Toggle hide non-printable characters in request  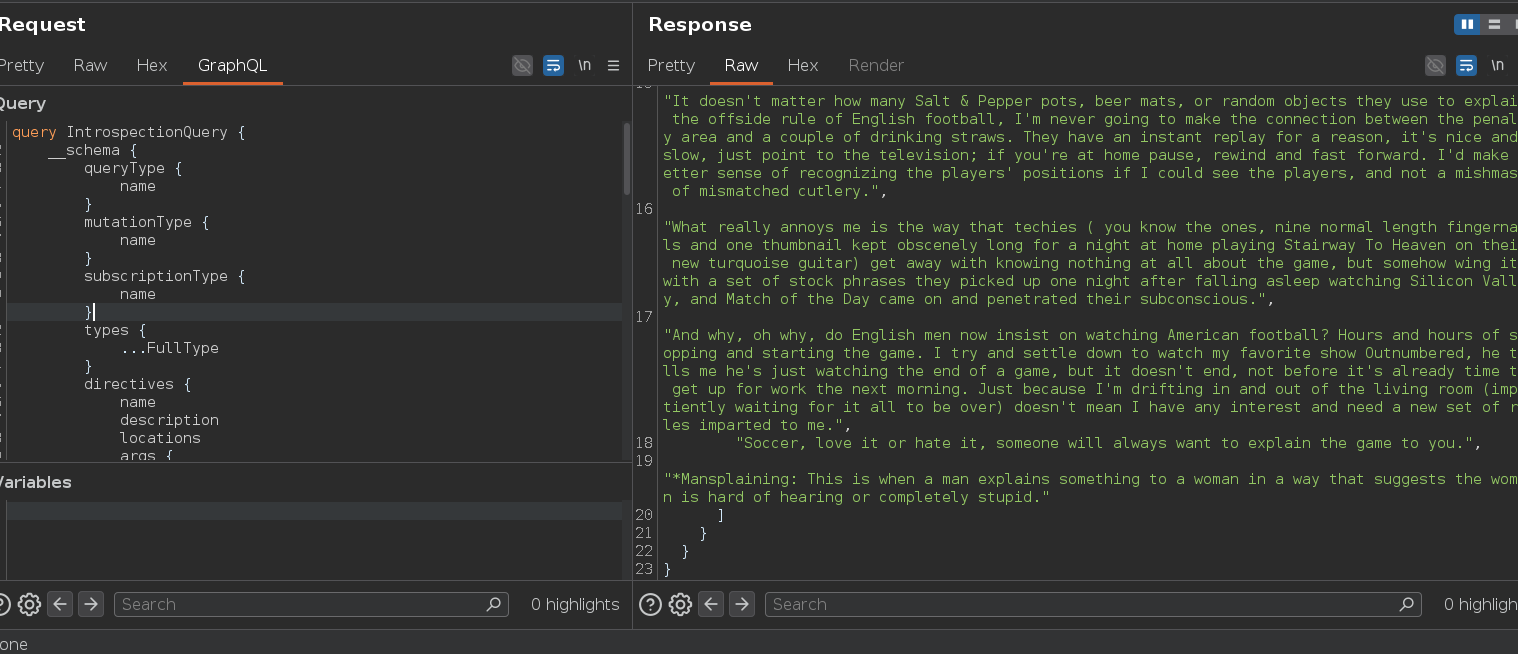coord(522,65)
